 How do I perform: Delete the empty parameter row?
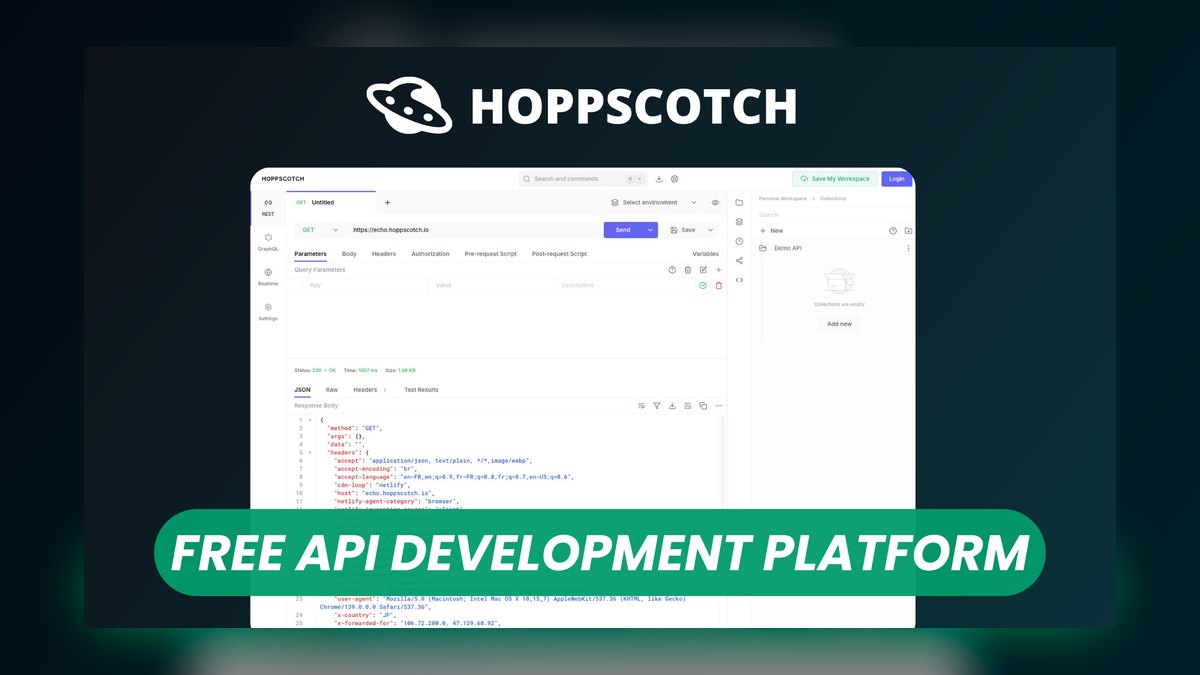718,285
